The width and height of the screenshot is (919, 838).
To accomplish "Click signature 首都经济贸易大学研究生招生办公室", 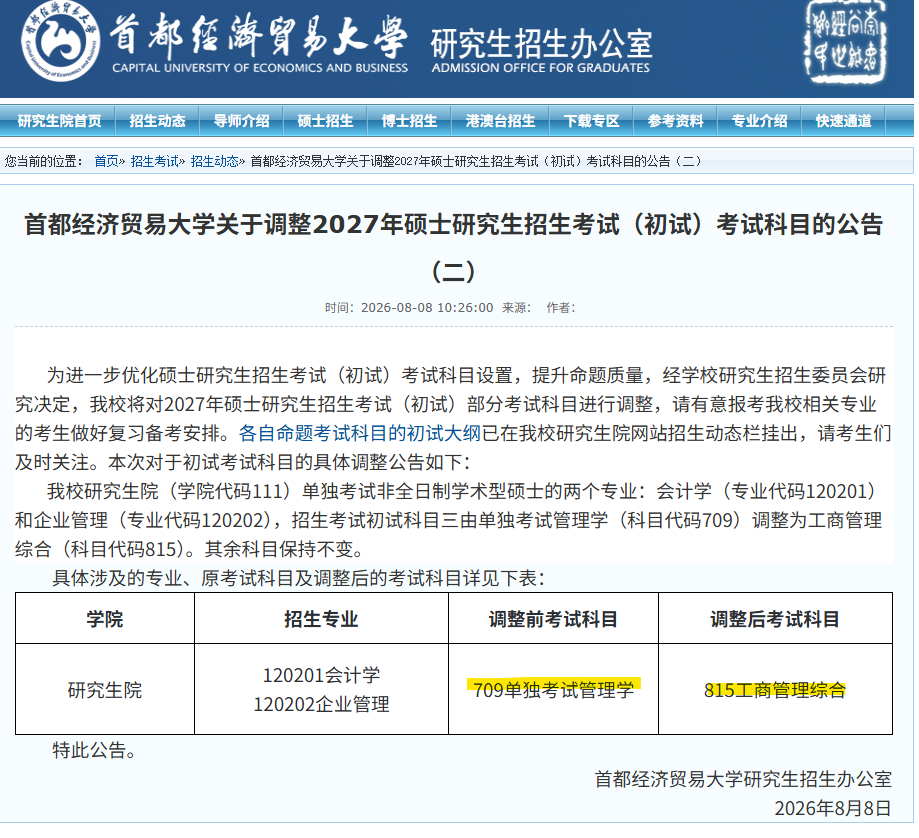I will 743,779.
